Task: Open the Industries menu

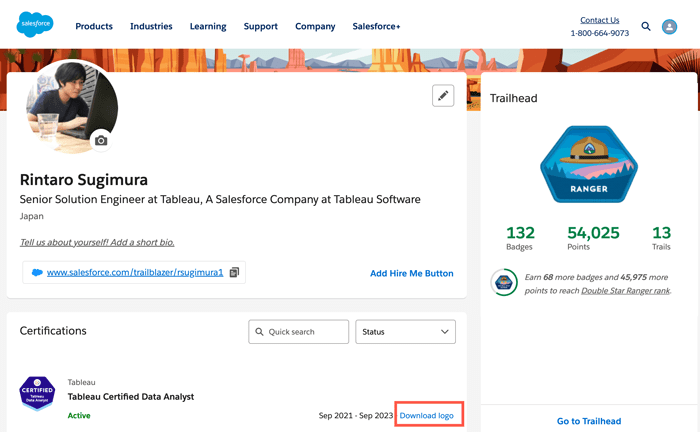Action: click(151, 27)
